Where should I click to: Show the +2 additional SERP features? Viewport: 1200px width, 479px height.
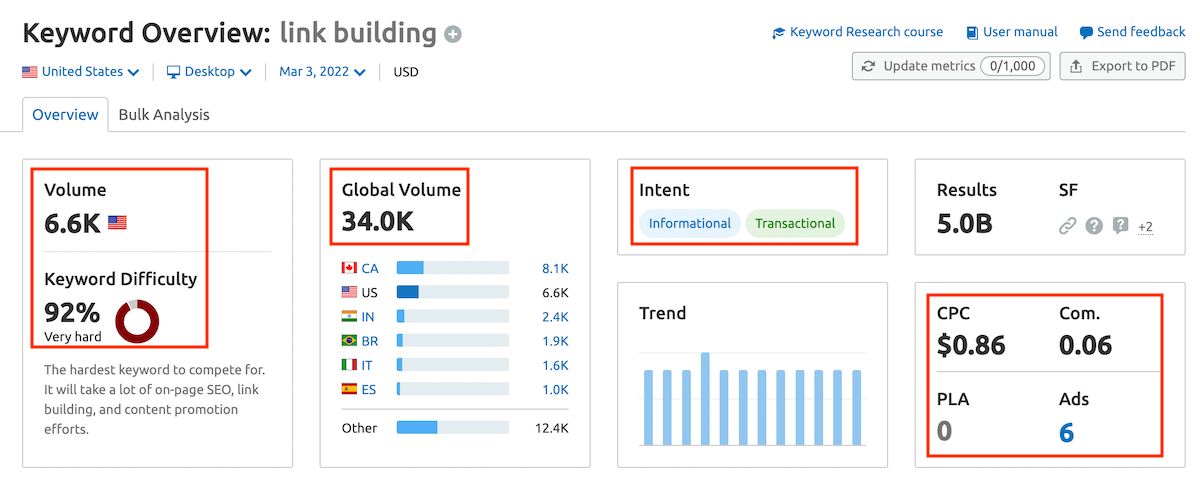coord(1145,227)
